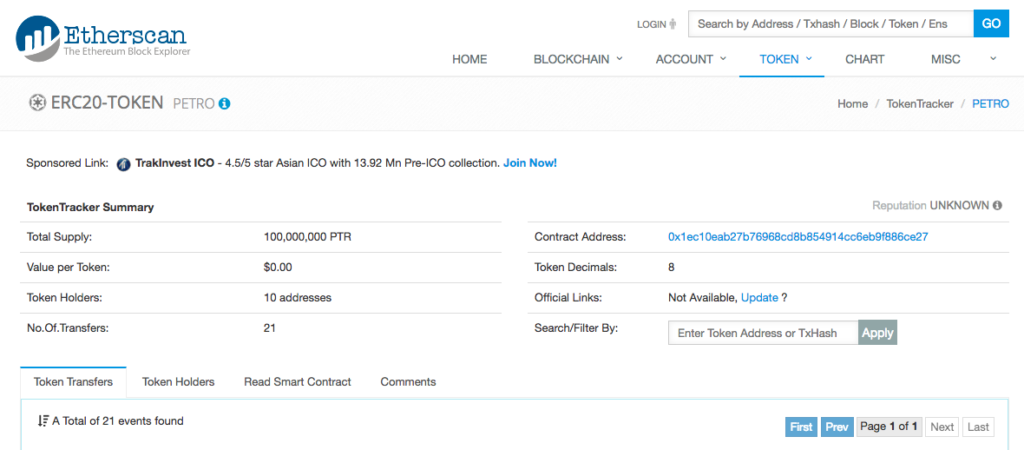Switch to the Token Transfers tab

[73, 382]
